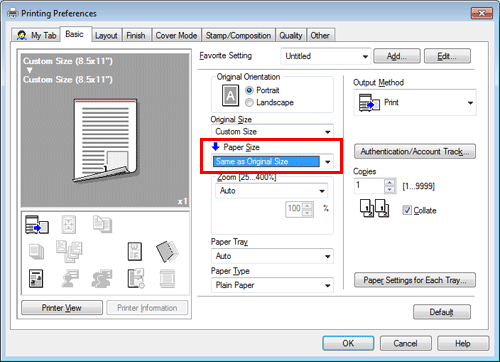Click the grayed stacked pages icon

36,252
